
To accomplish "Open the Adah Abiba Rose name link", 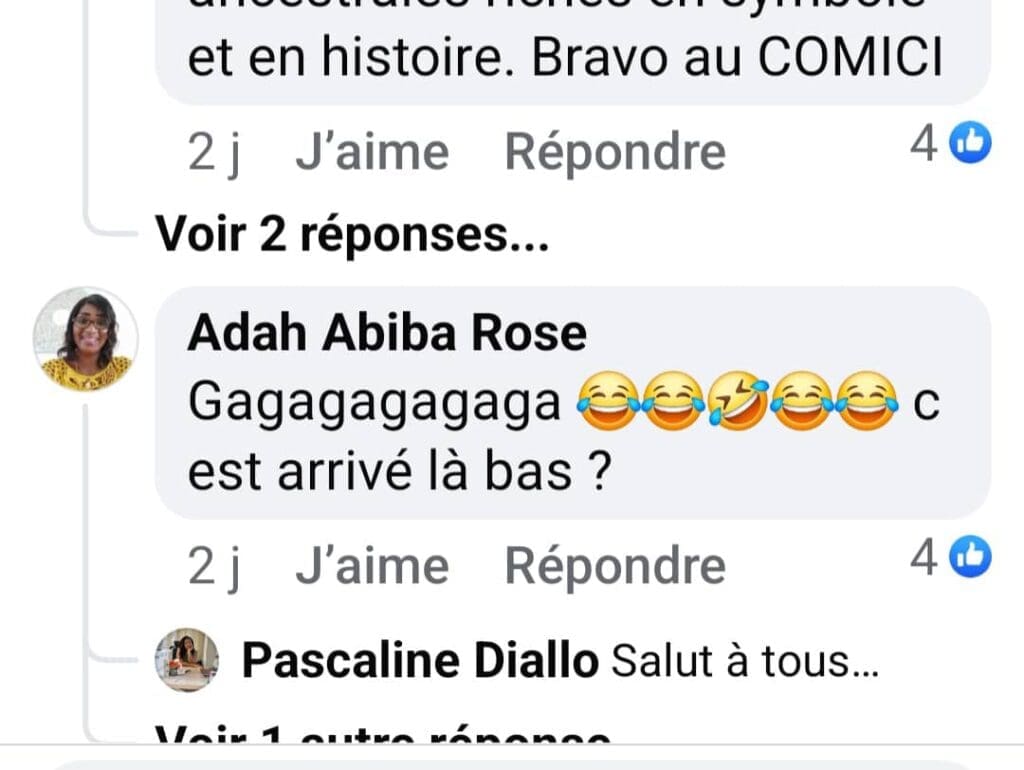I will point(387,333).
